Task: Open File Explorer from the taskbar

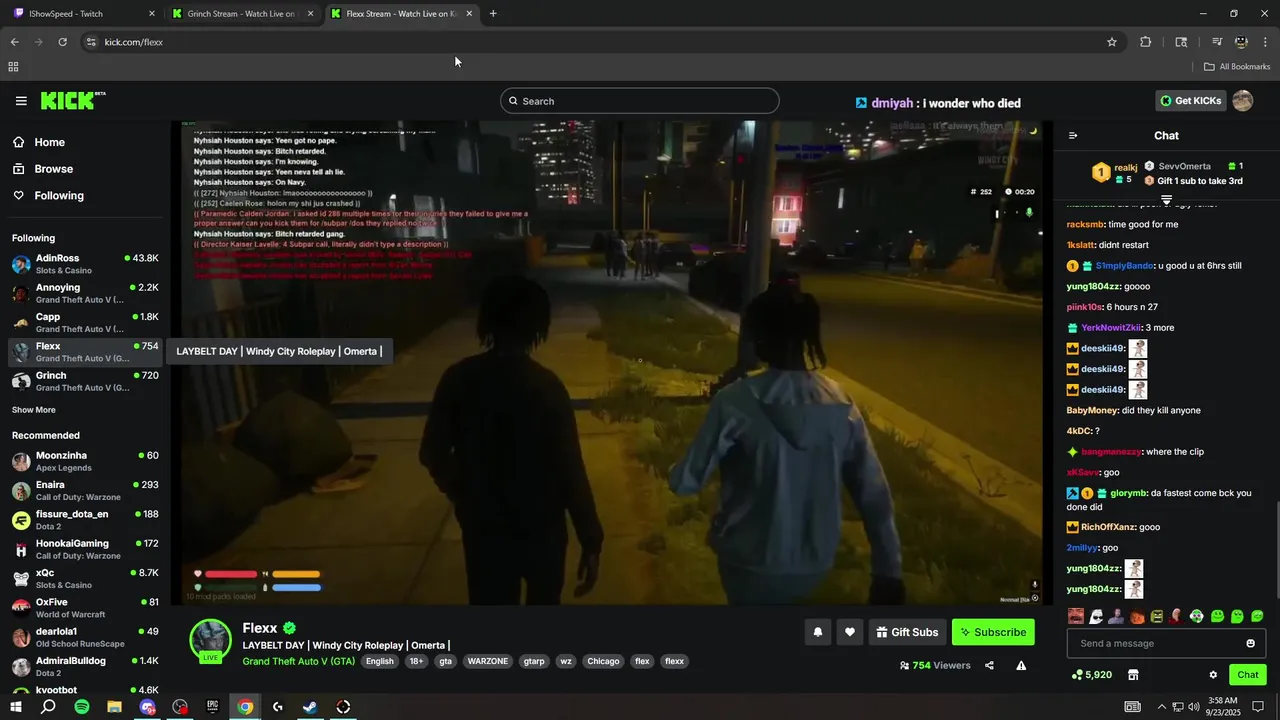Action: pyautogui.click(x=114, y=707)
